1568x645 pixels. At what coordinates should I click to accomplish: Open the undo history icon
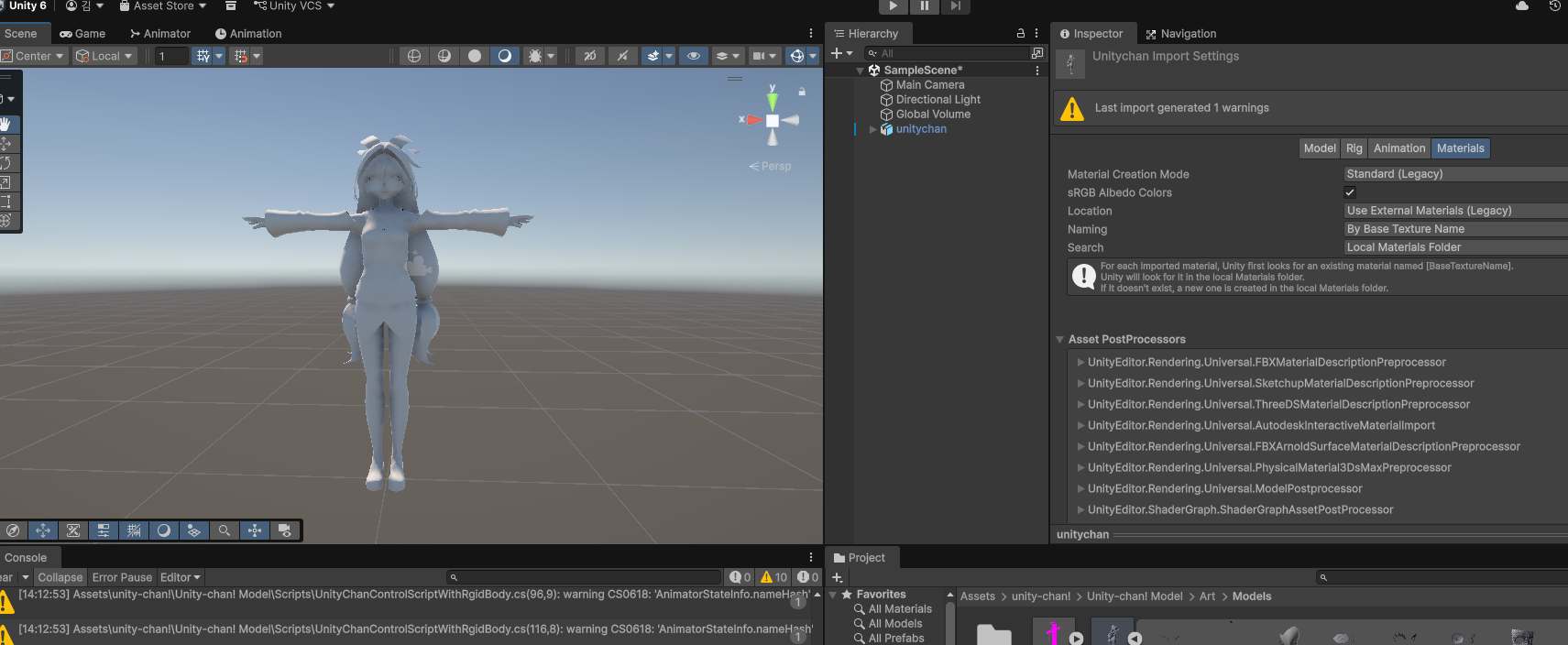coord(1555,5)
